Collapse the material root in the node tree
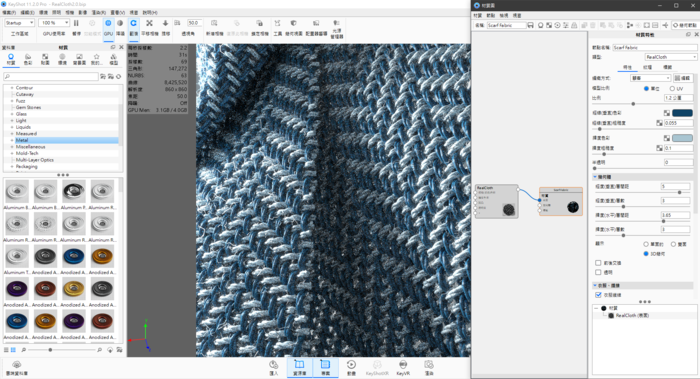This screenshot has width=700, height=379. tap(596, 308)
